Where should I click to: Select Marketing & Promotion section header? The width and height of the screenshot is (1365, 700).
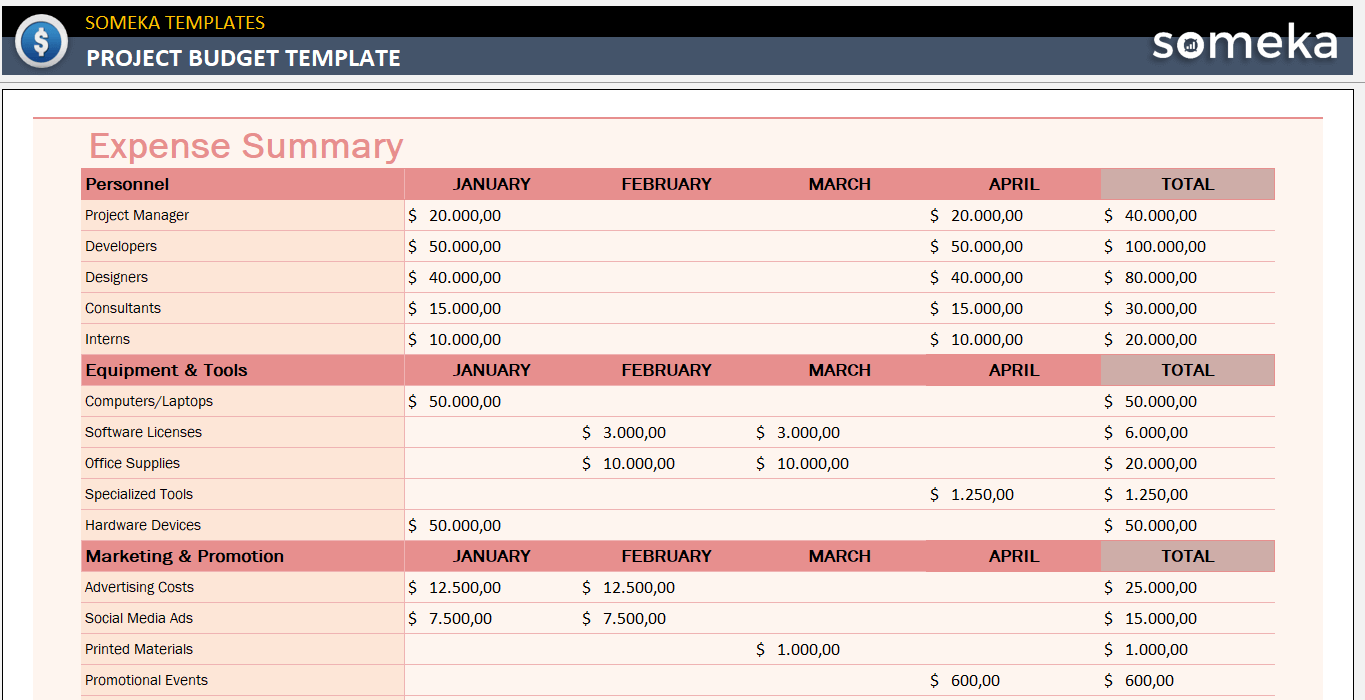(x=243, y=556)
